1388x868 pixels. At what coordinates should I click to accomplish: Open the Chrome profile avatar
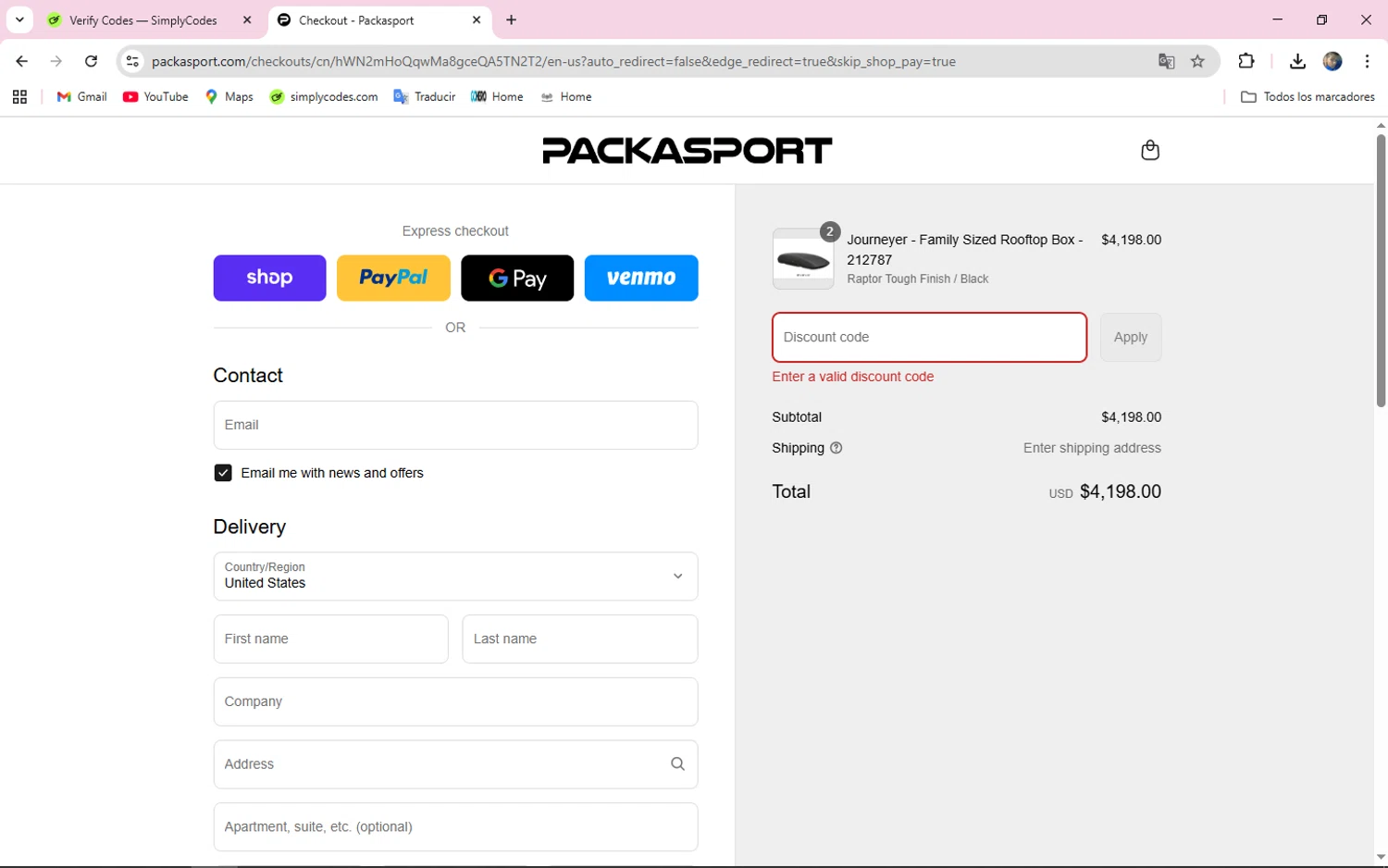click(1332, 61)
